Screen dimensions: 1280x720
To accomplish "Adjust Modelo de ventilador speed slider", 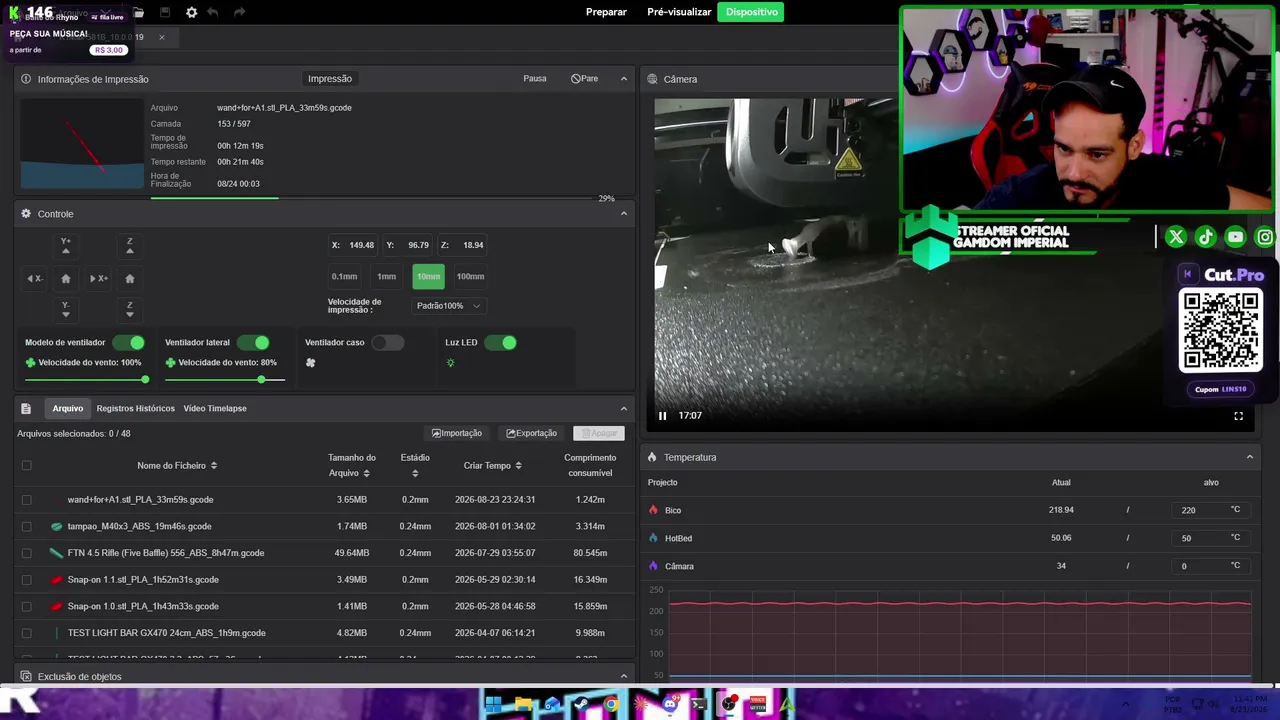I will [87, 379].
